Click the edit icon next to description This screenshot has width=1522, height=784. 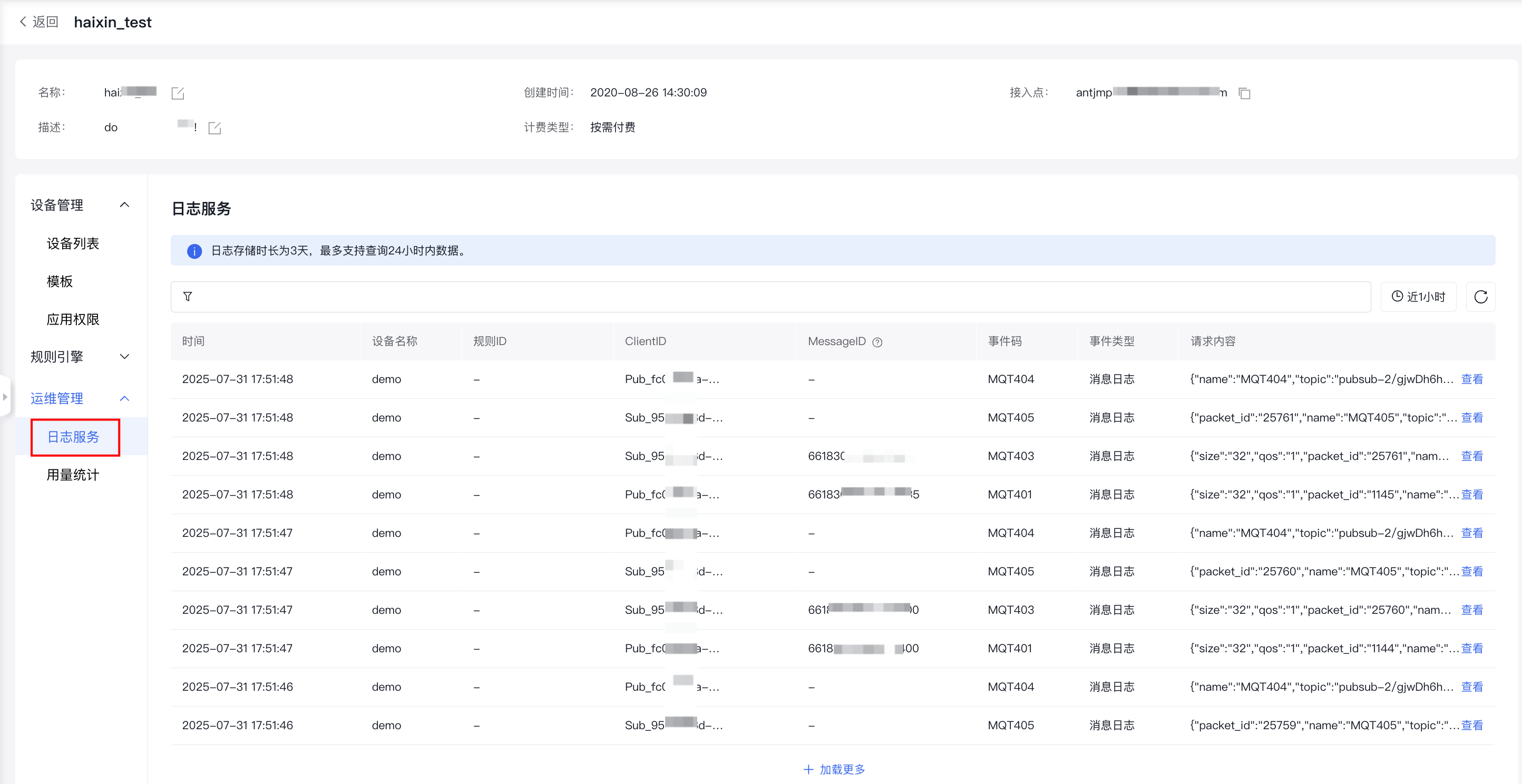click(214, 128)
